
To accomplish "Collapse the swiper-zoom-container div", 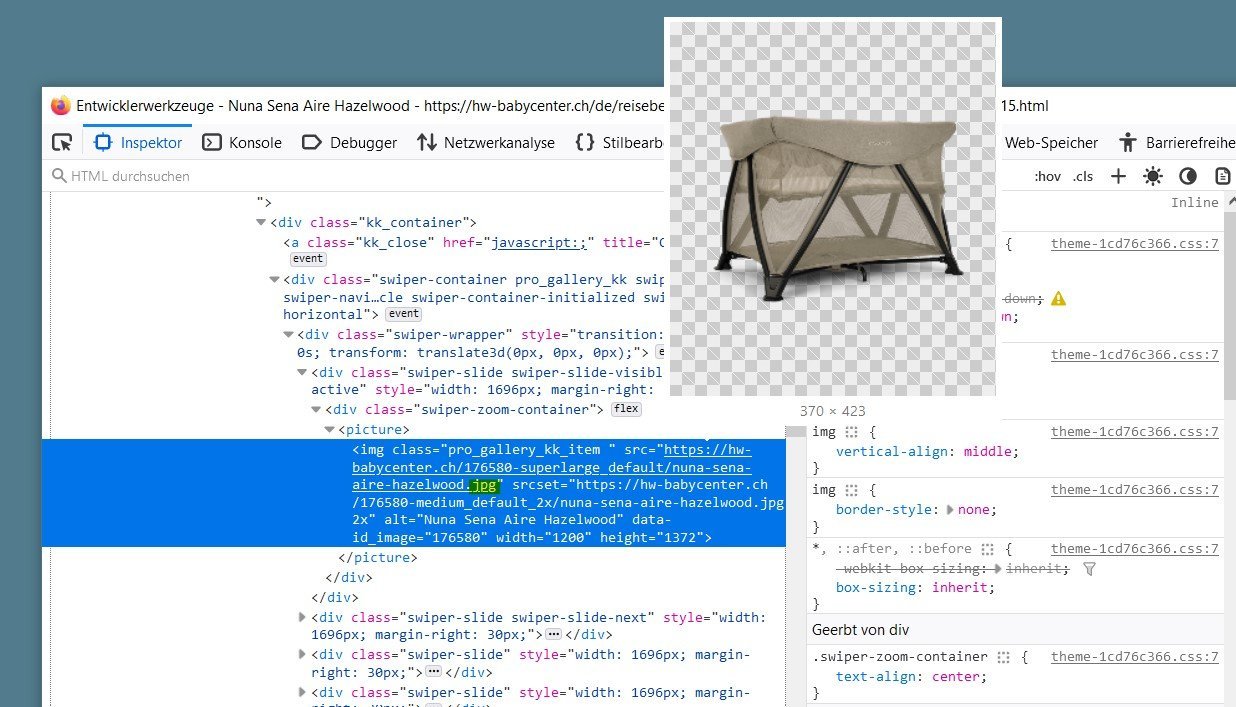I will click(317, 409).
